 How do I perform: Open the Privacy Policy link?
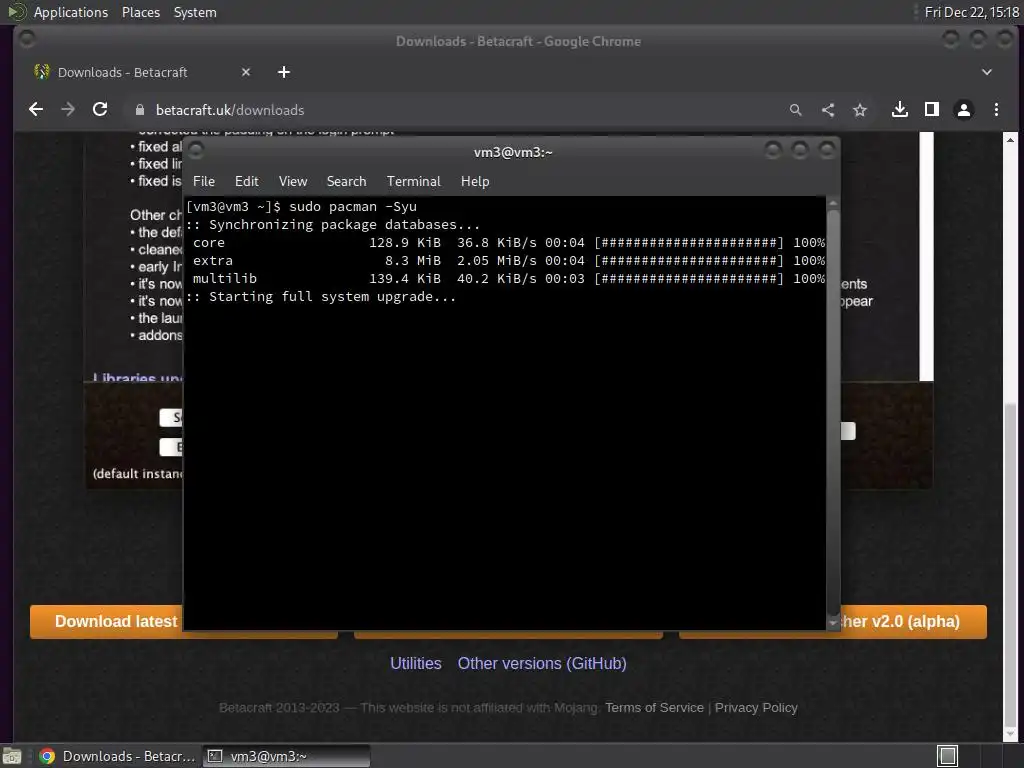[756, 707]
